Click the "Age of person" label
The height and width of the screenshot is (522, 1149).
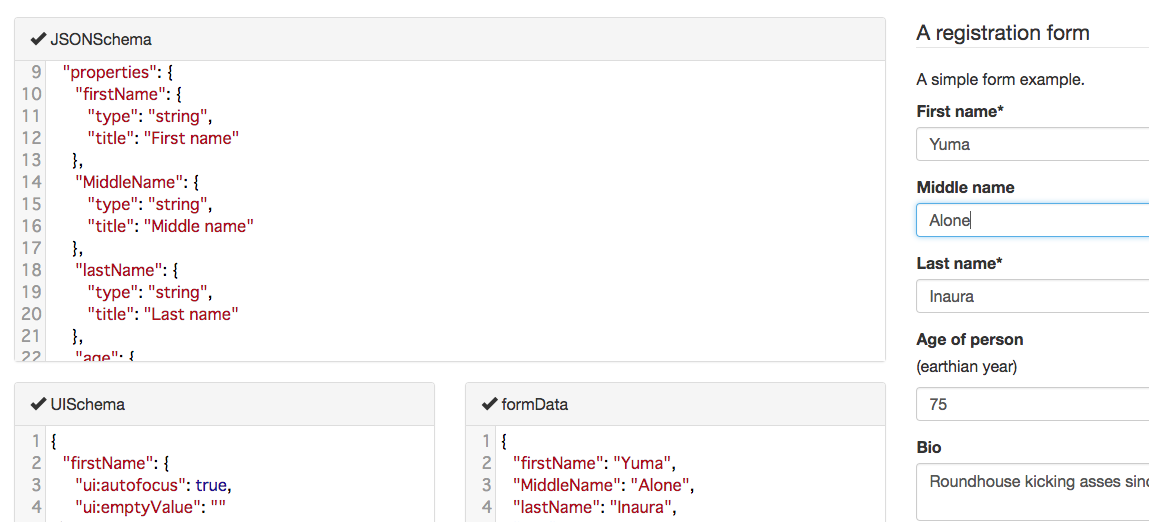(969, 339)
